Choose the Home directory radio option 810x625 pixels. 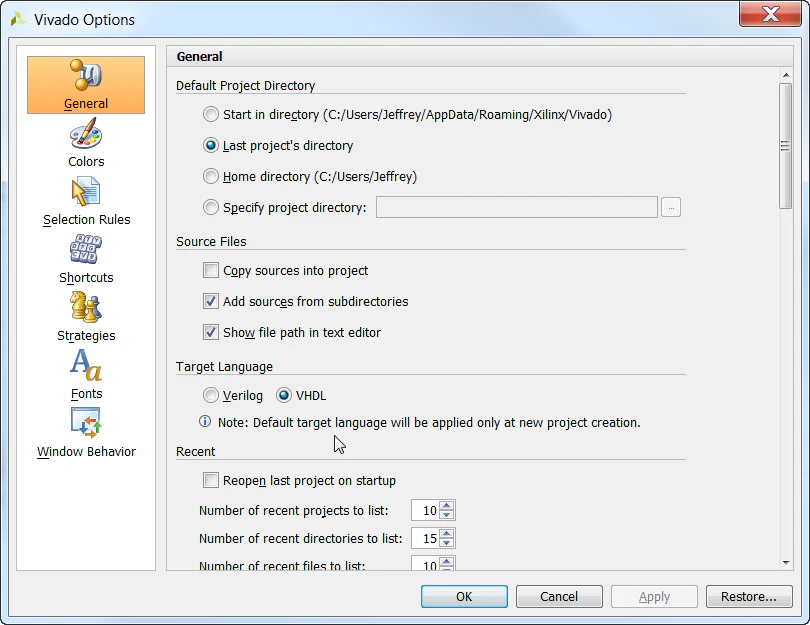pos(211,176)
